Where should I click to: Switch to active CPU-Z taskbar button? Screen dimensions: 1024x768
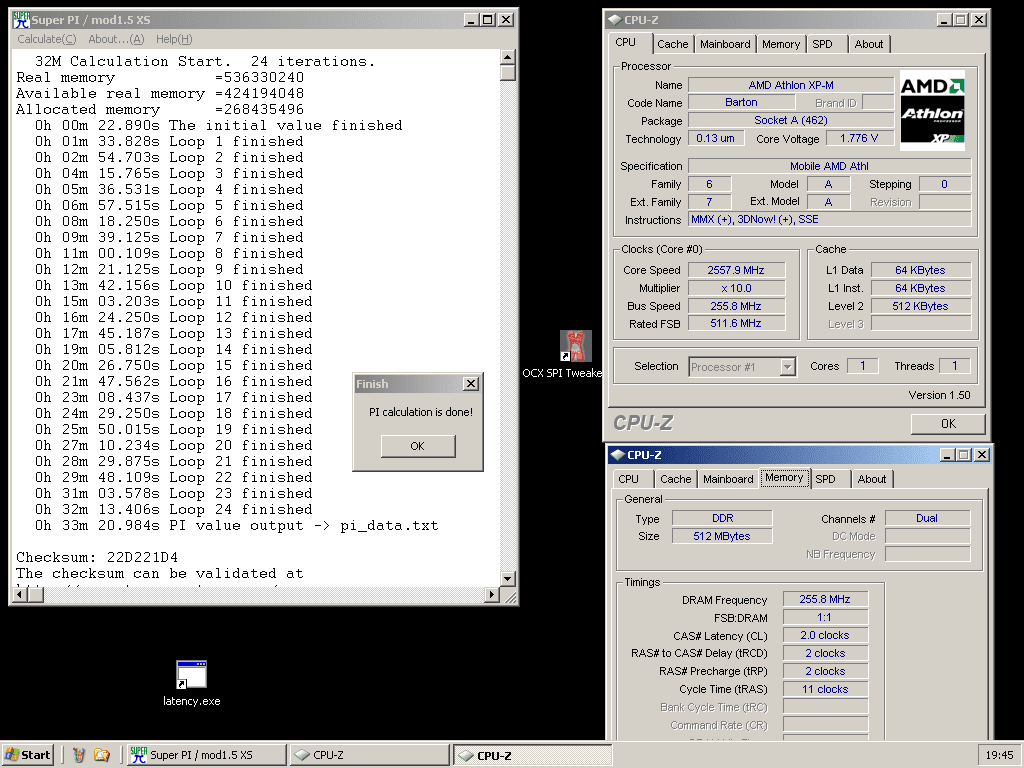point(533,755)
